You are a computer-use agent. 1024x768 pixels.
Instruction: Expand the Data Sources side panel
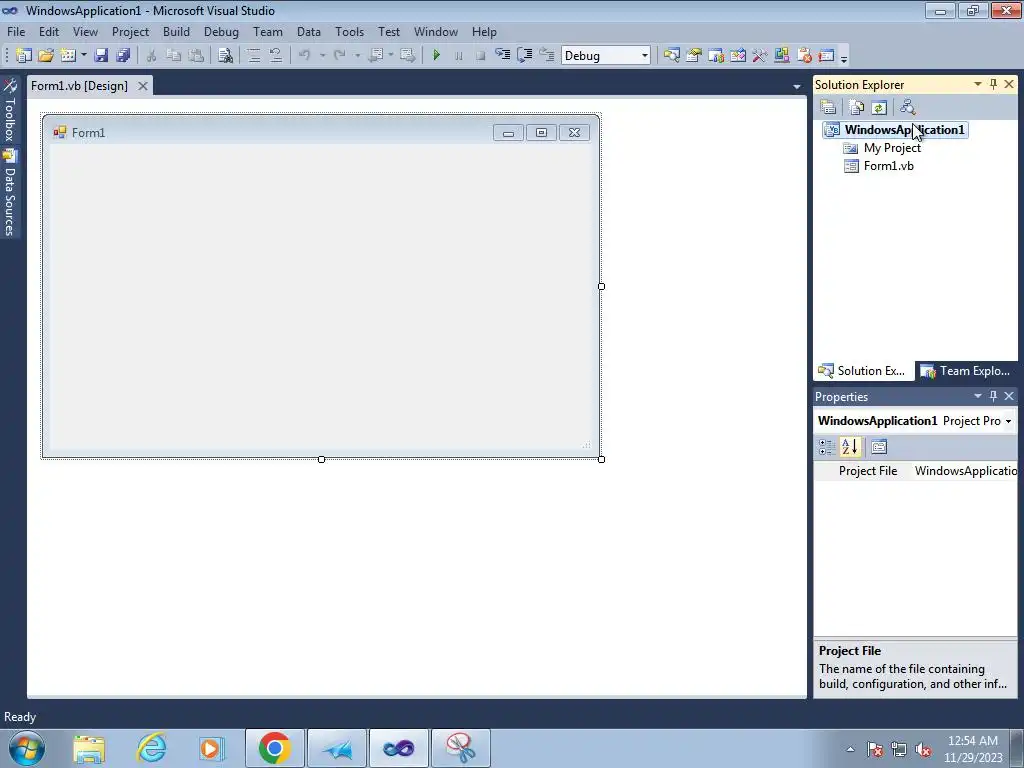10,193
